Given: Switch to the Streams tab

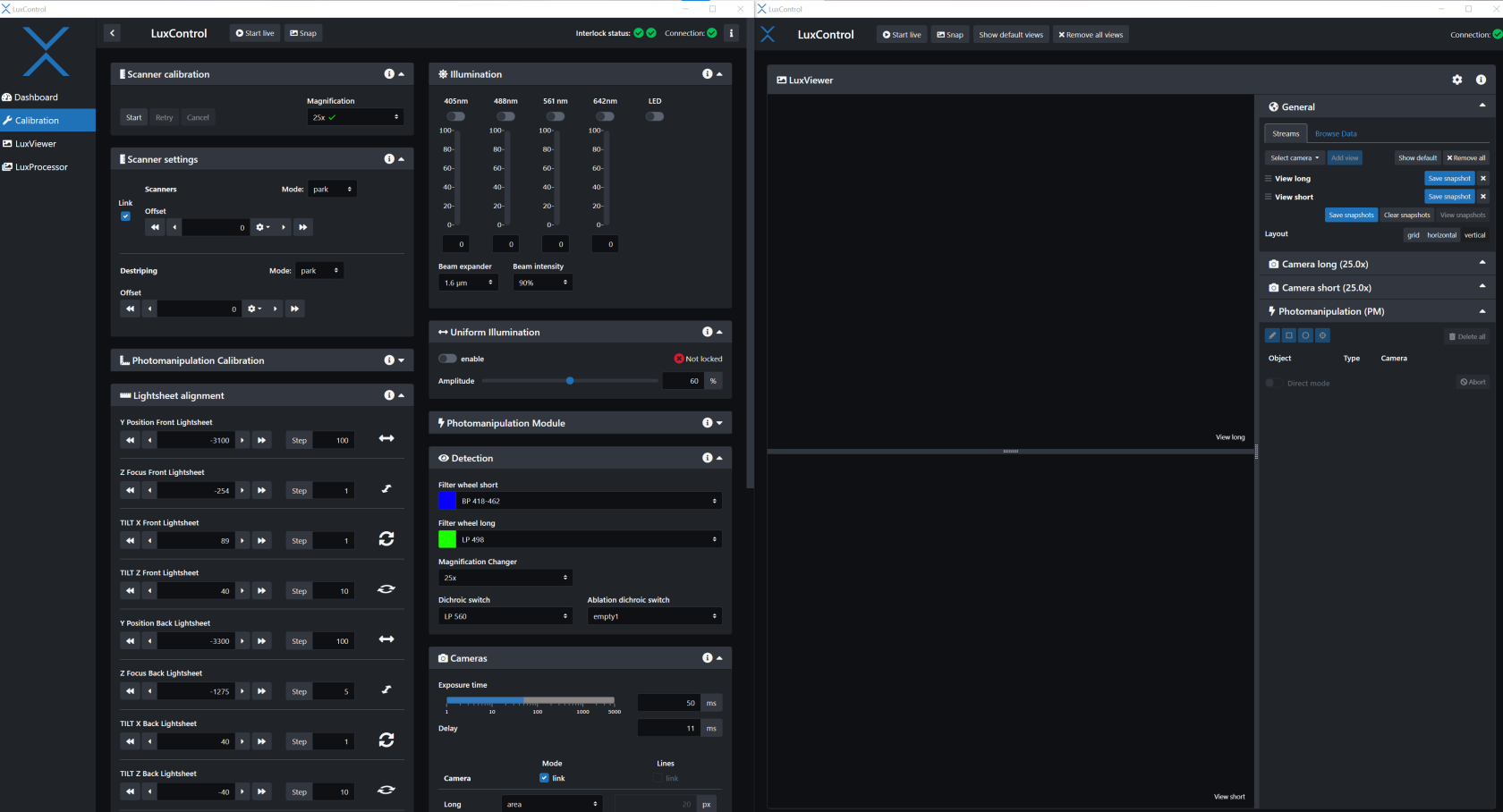Looking at the screenshot, I should (1286, 133).
